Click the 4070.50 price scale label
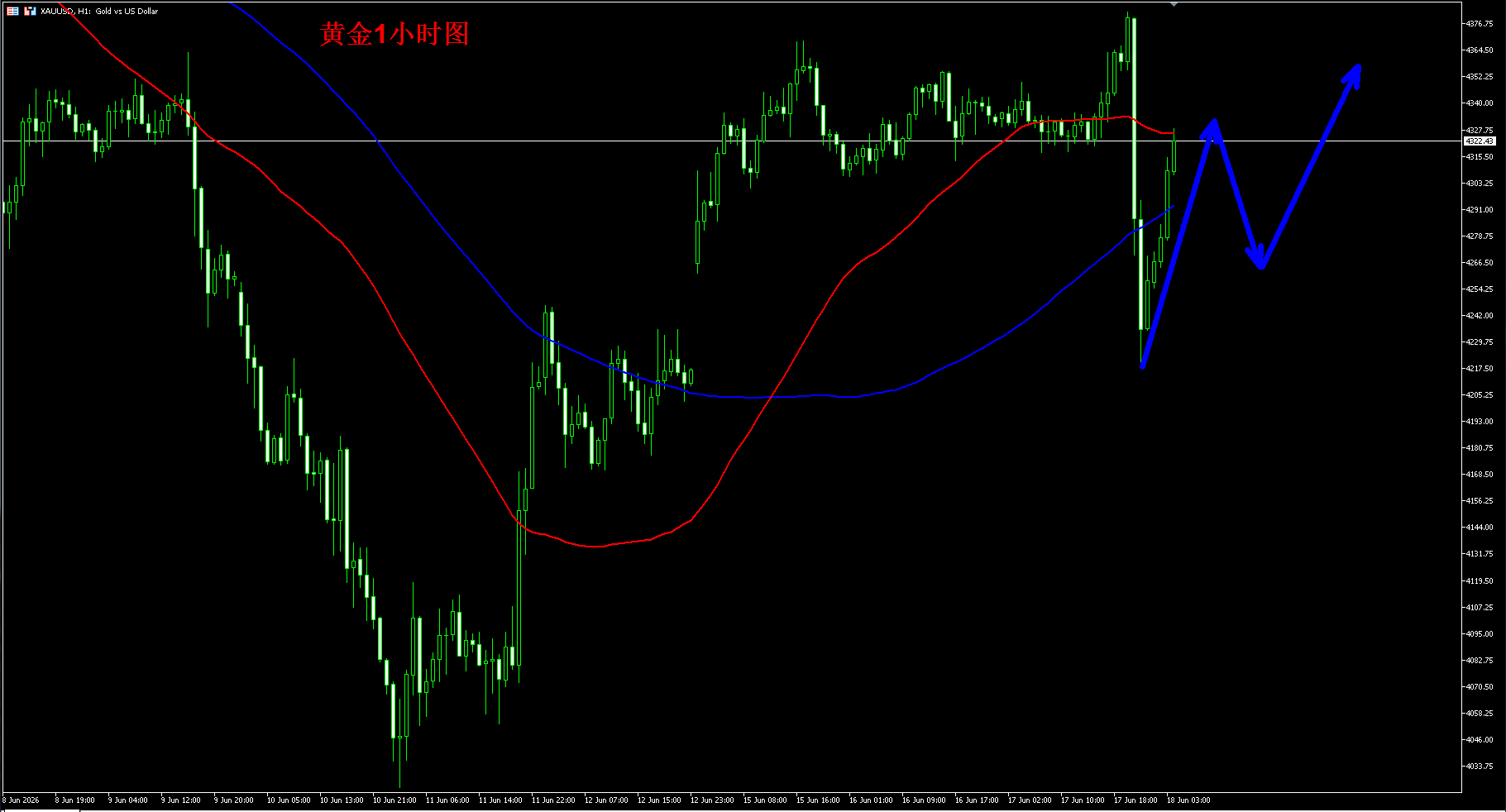This screenshot has height=812, width=1506. point(1480,687)
